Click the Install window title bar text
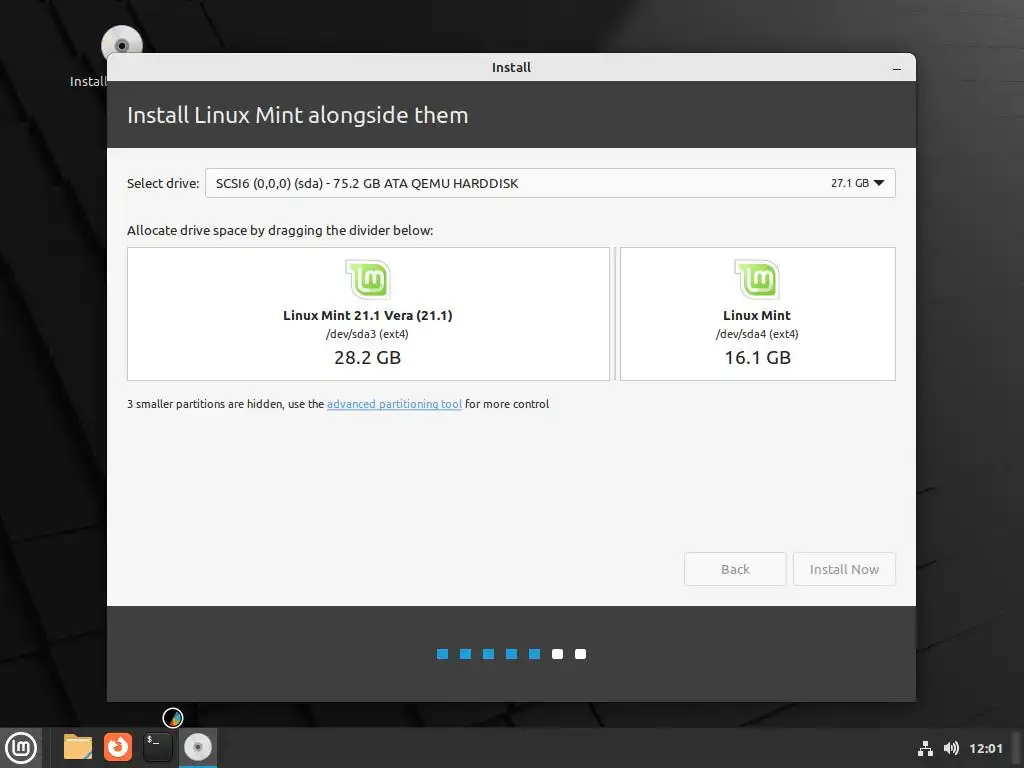 point(511,67)
